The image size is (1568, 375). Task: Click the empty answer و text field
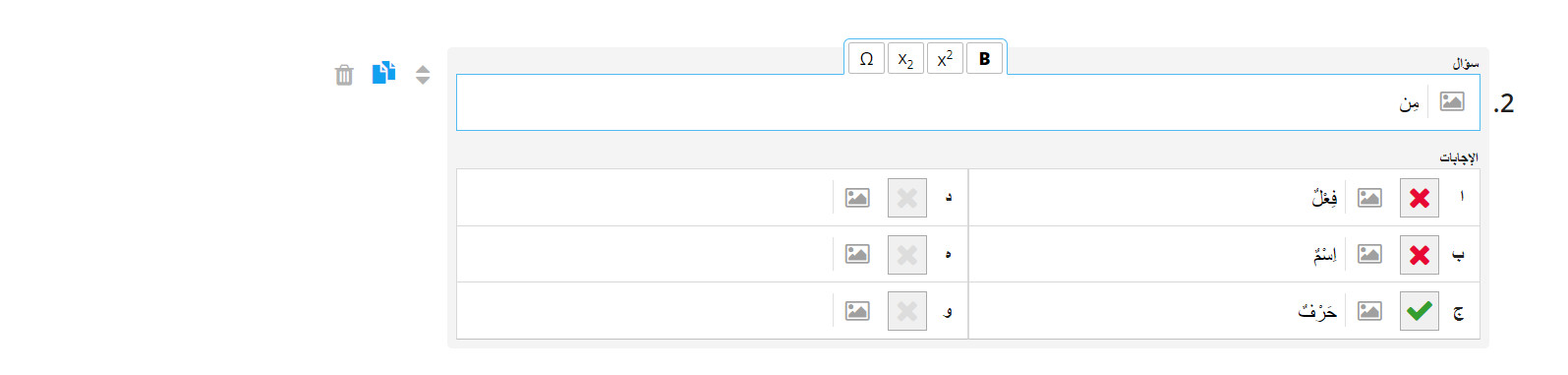pyautogui.click(x=645, y=311)
